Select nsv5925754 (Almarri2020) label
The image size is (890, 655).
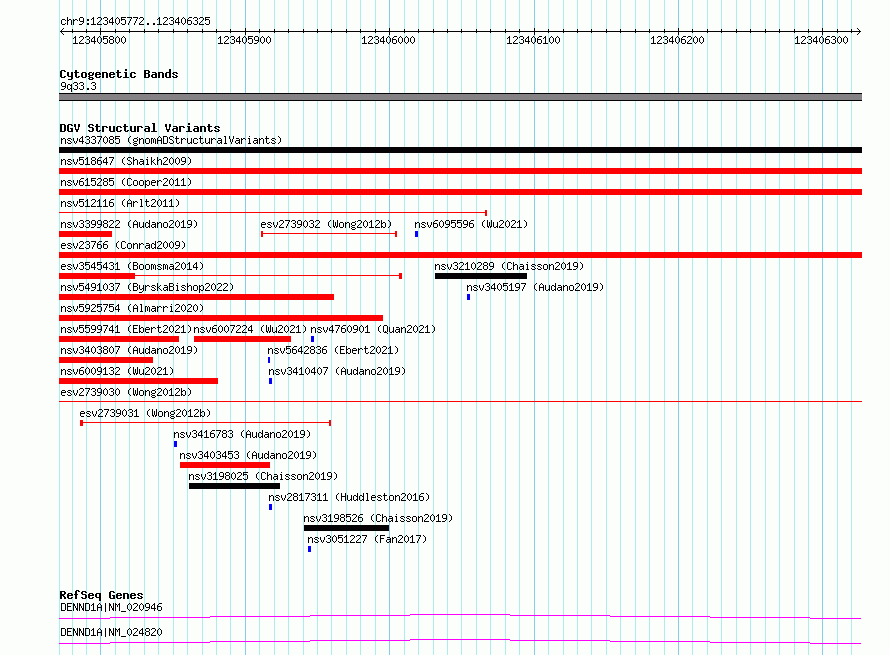click(132, 308)
